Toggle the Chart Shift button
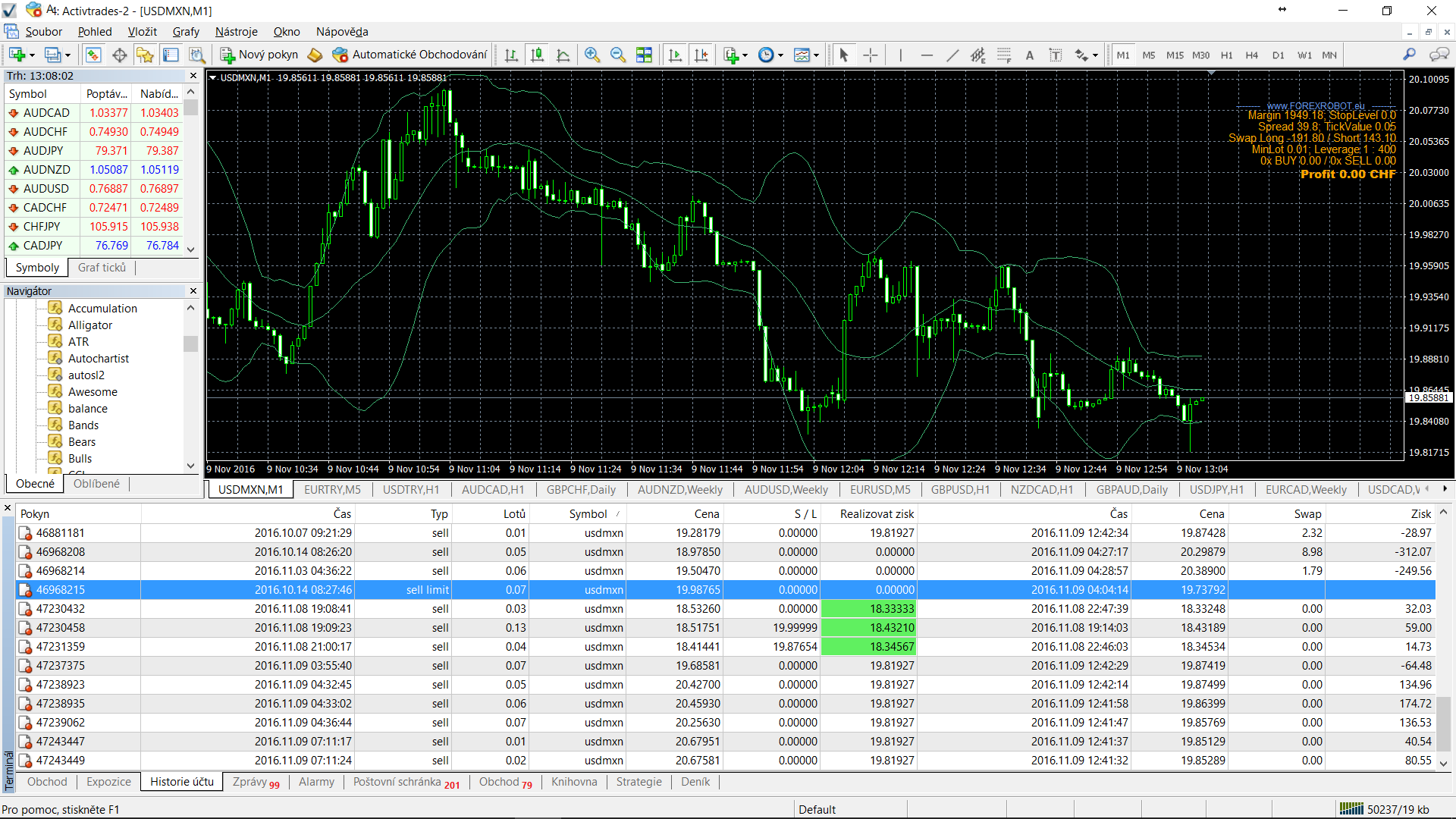 (x=701, y=55)
